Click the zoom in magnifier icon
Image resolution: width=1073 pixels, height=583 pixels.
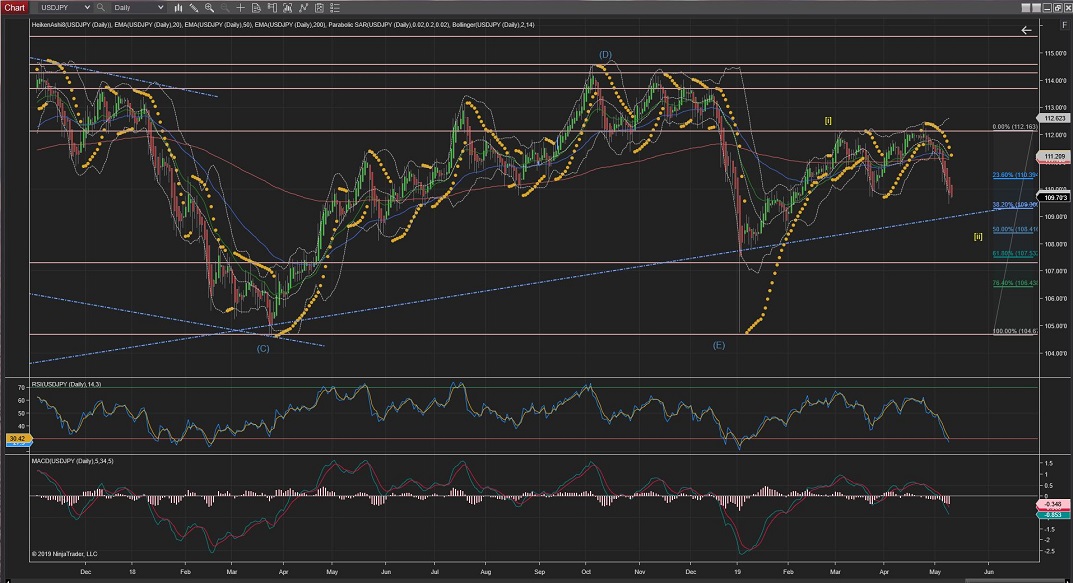[x=210, y=7]
